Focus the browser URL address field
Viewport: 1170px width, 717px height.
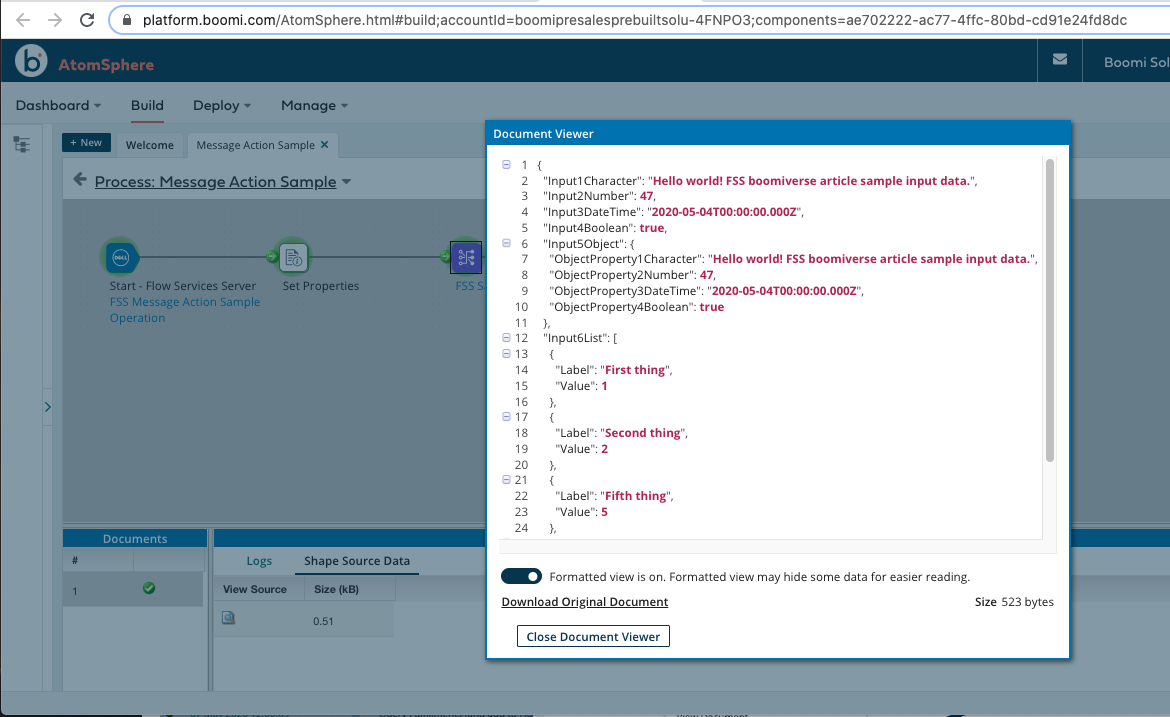[x=634, y=20]
